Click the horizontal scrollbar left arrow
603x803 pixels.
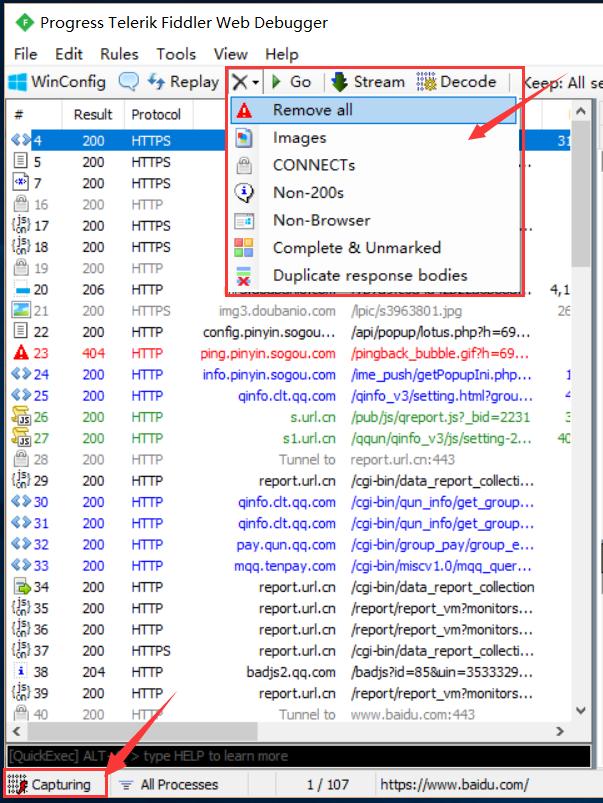(x=16, y=731)
